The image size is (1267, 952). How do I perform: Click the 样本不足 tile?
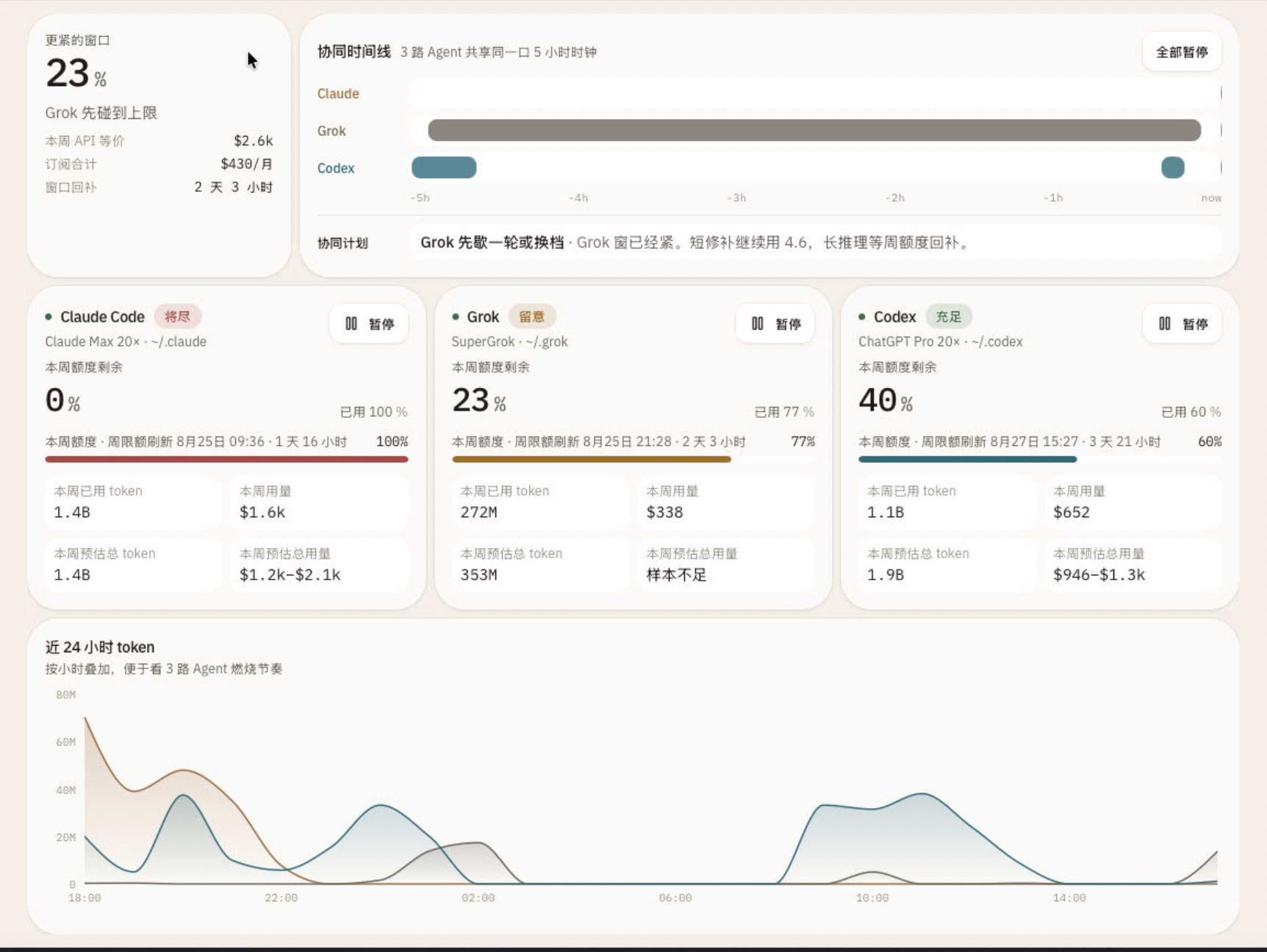726,565
